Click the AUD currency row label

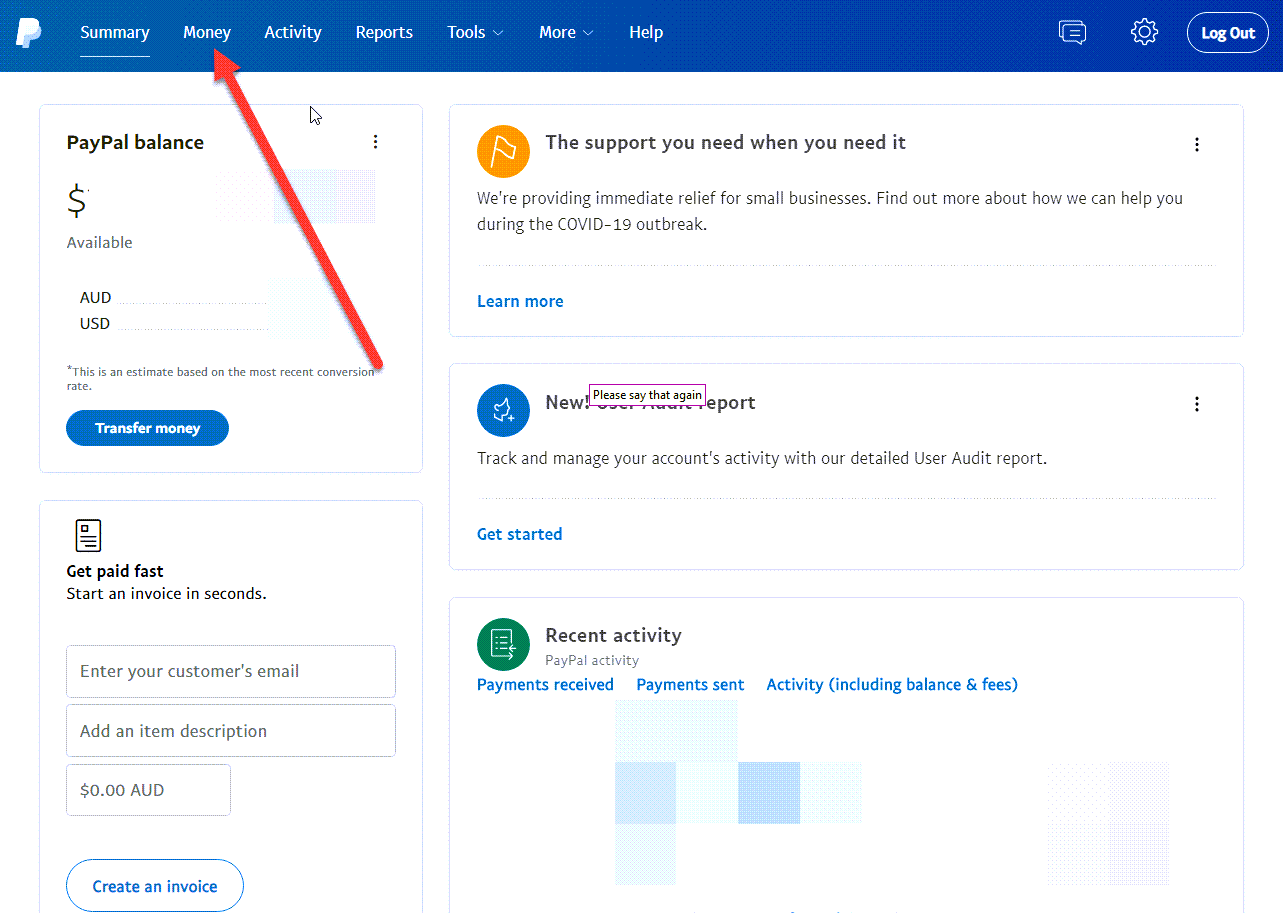click(x=96, y=298)
